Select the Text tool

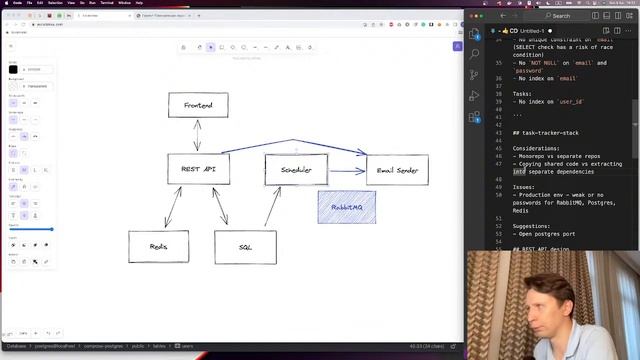tap(288, 47)
